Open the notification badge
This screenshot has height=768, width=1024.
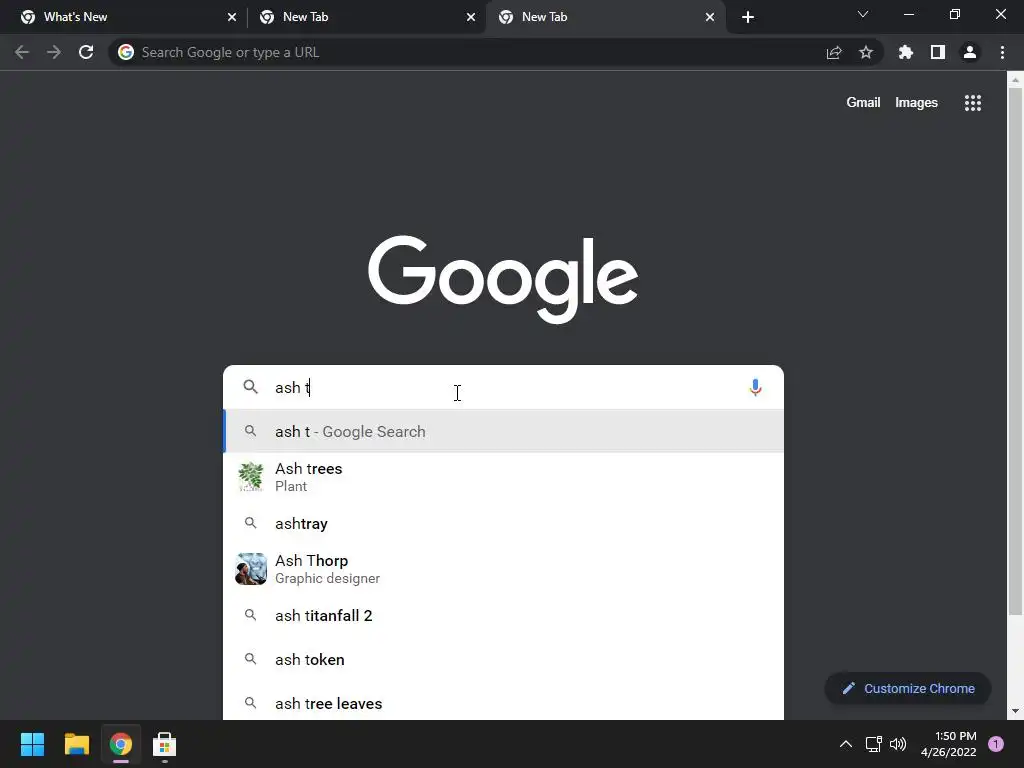pyautogui.click(x=996, y=744)
